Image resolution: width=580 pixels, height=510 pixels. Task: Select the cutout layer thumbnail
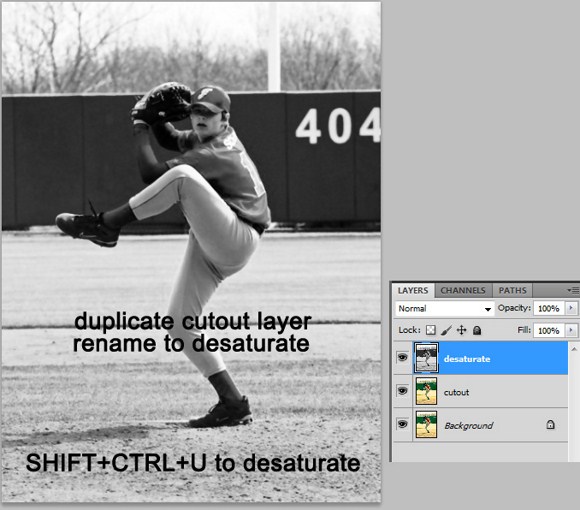(x=426, y=391)
